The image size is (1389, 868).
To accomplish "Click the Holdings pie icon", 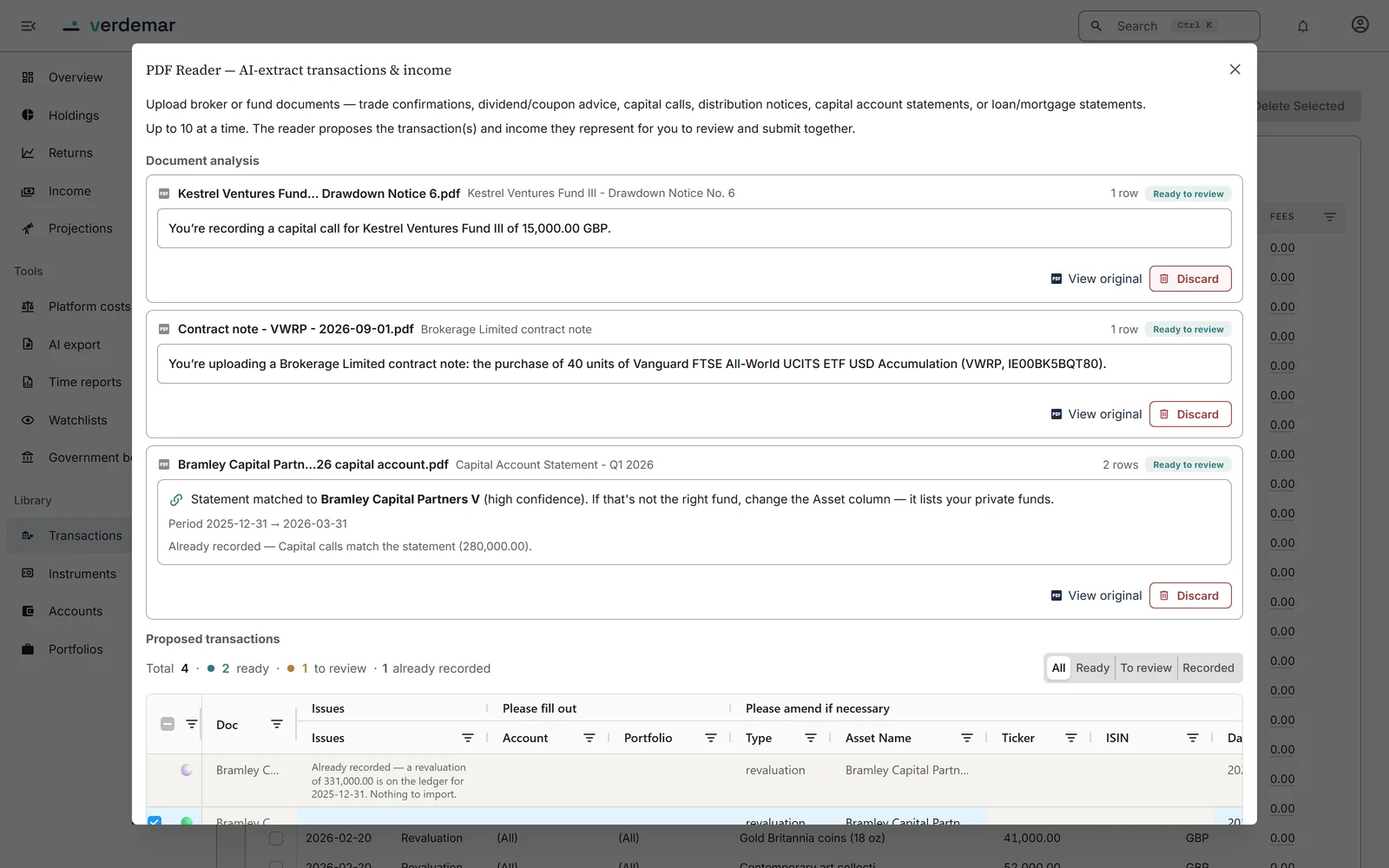I will [x=28, y=115].
